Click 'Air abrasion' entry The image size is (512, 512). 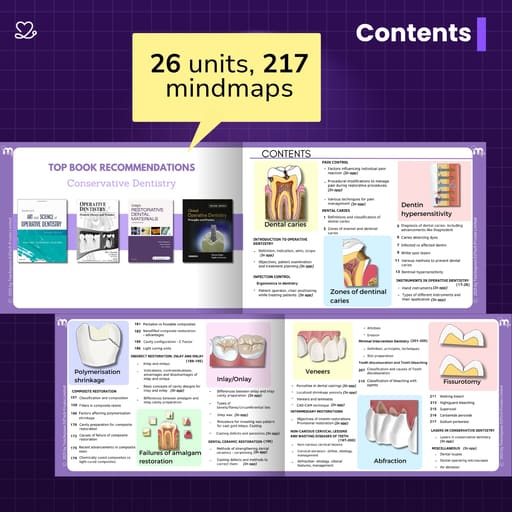point(450,467)
